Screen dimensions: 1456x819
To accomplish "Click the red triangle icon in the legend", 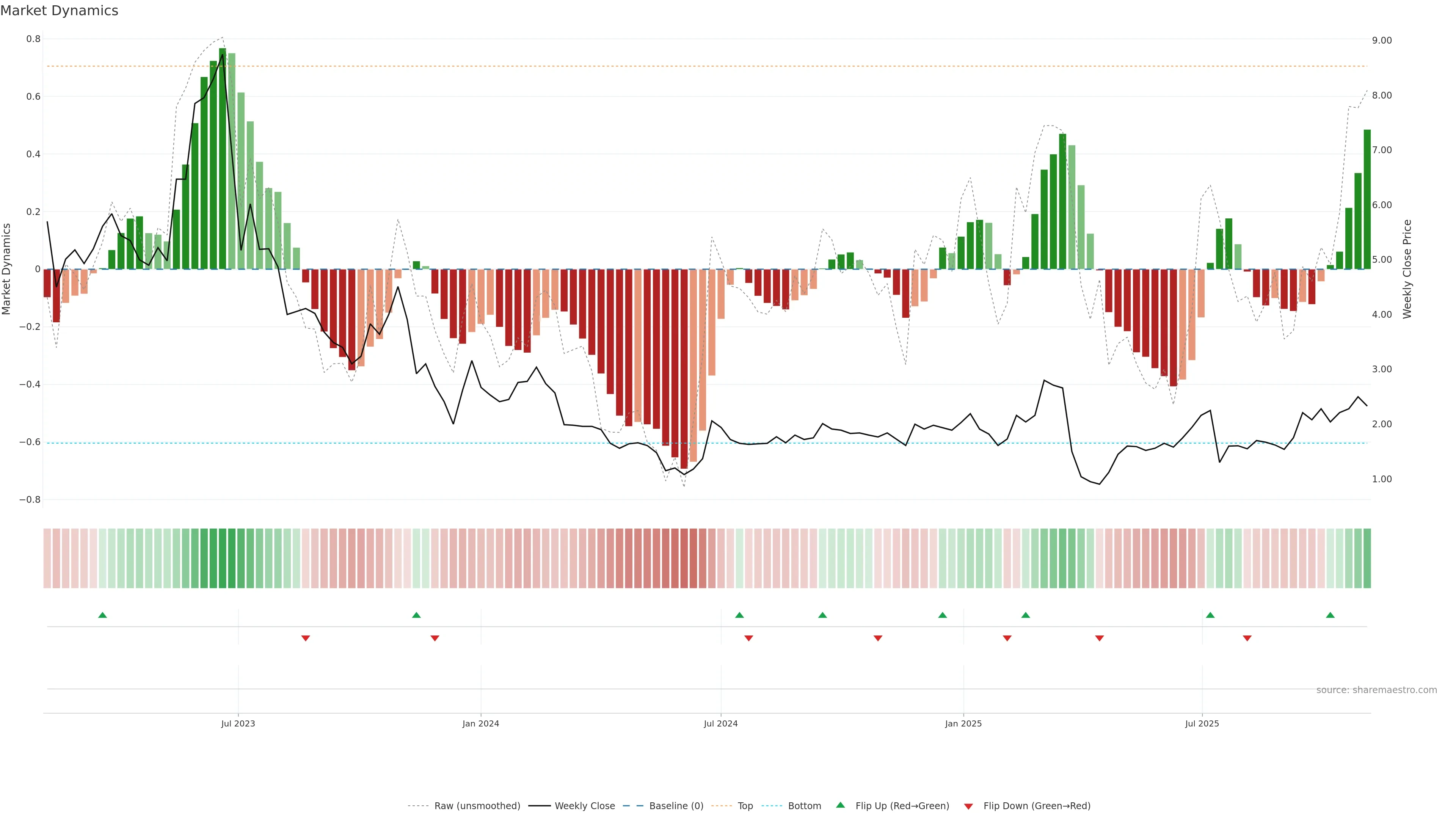I will click(968, 806).
